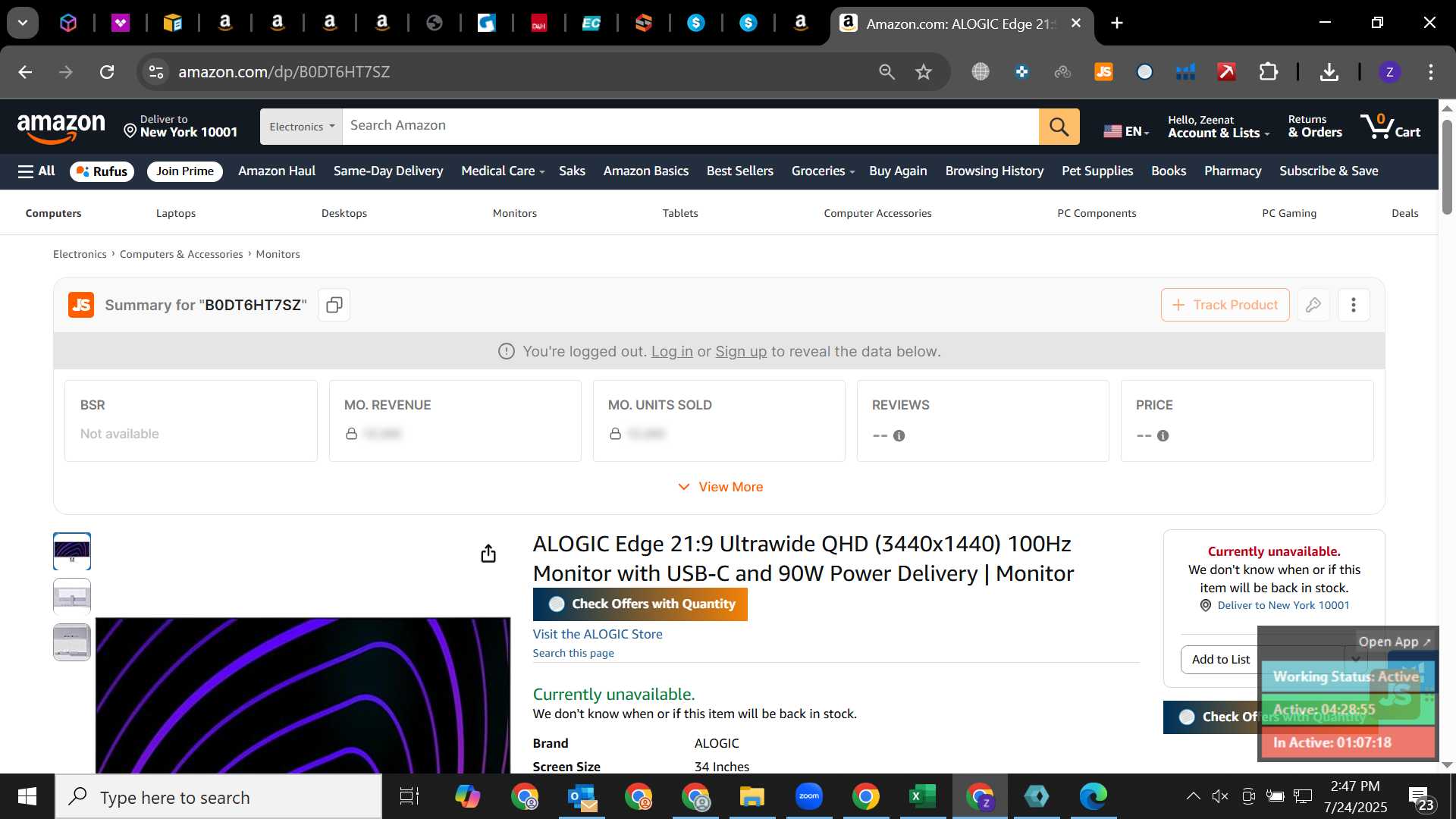Open the Monitors category tab
This screenshot has height=819, width=1456.
pos(514,213)
